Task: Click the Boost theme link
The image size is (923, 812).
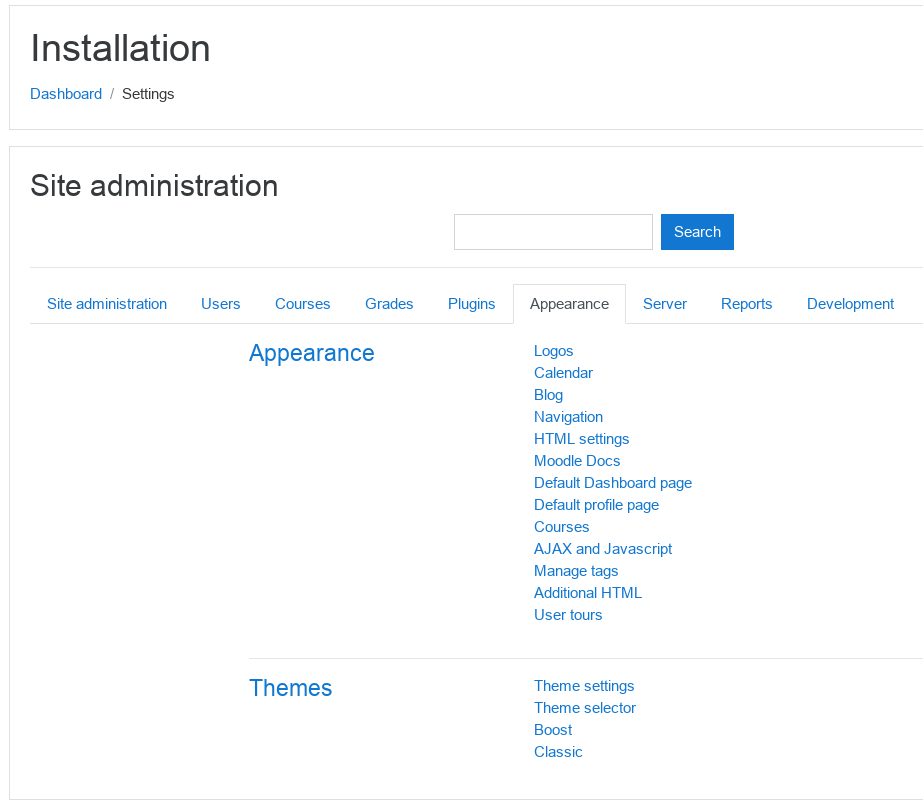Action: tap(553, 730)
